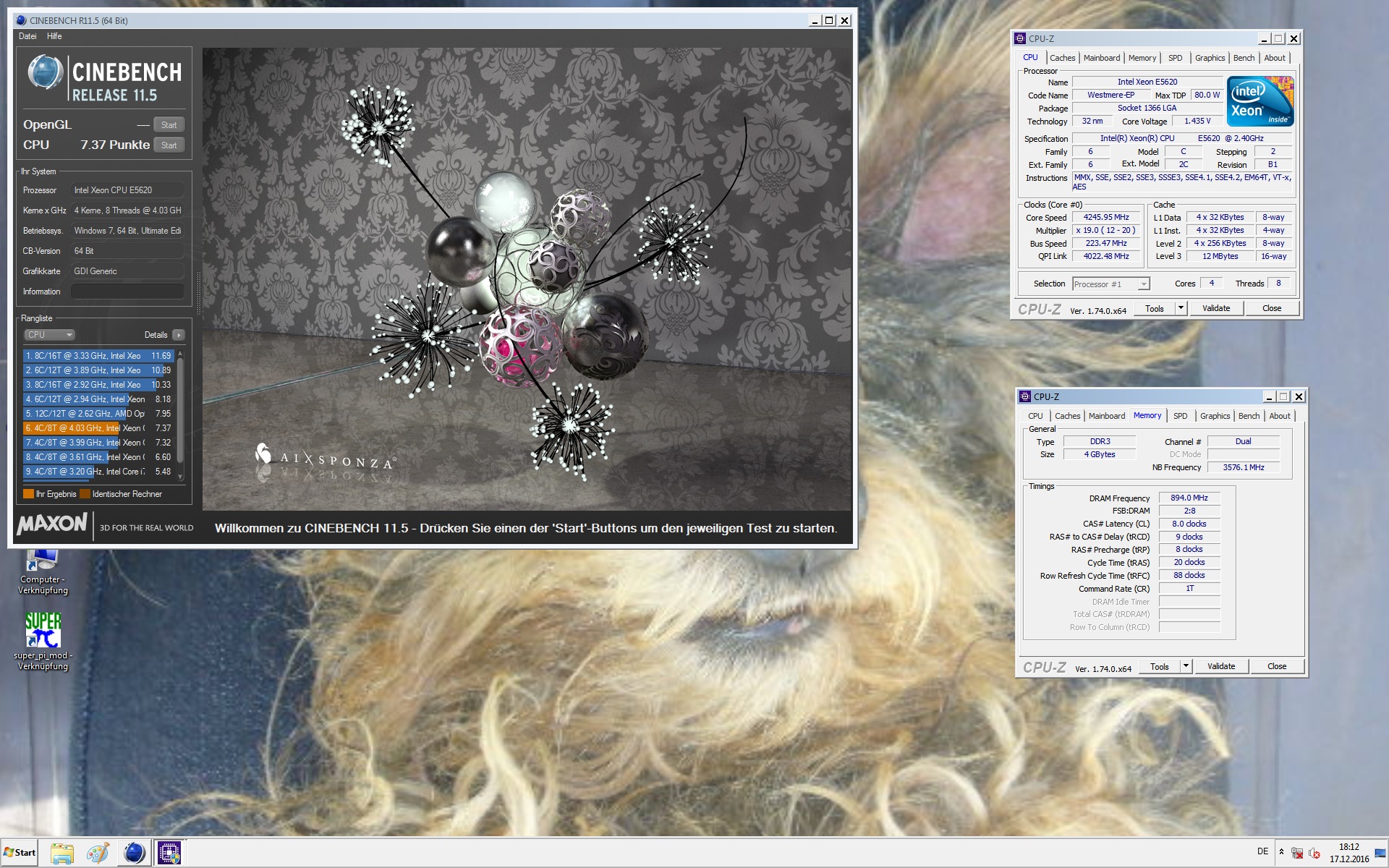The width and height of the screenshot is (1389, 868).
Task: Switch to SPD tab in CPU-Z Memory window
Action: pyautogui.click(x=1181, y=416)
